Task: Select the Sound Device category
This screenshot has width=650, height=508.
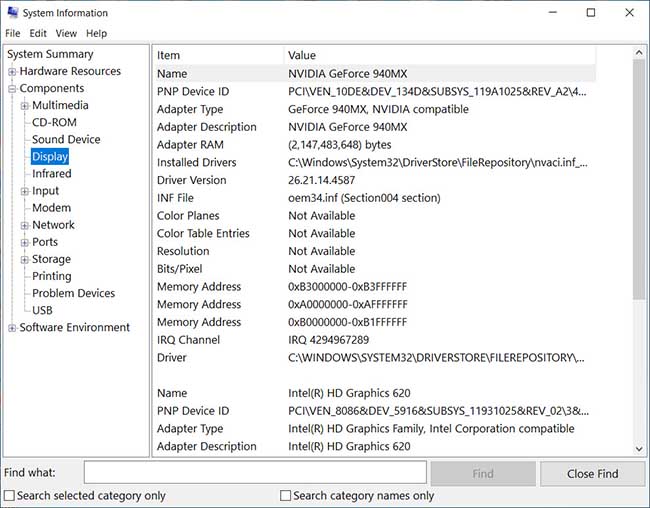Action: [66, 139]
